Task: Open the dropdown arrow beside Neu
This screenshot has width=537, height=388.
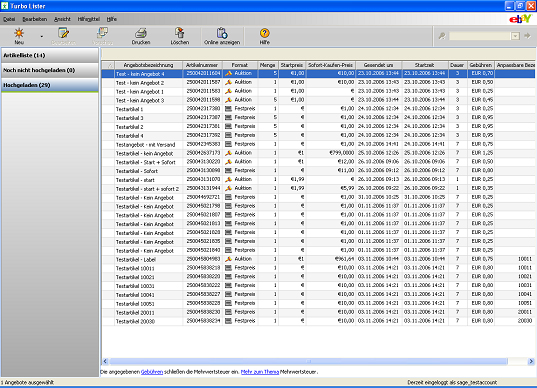Action: coord(42,36)
